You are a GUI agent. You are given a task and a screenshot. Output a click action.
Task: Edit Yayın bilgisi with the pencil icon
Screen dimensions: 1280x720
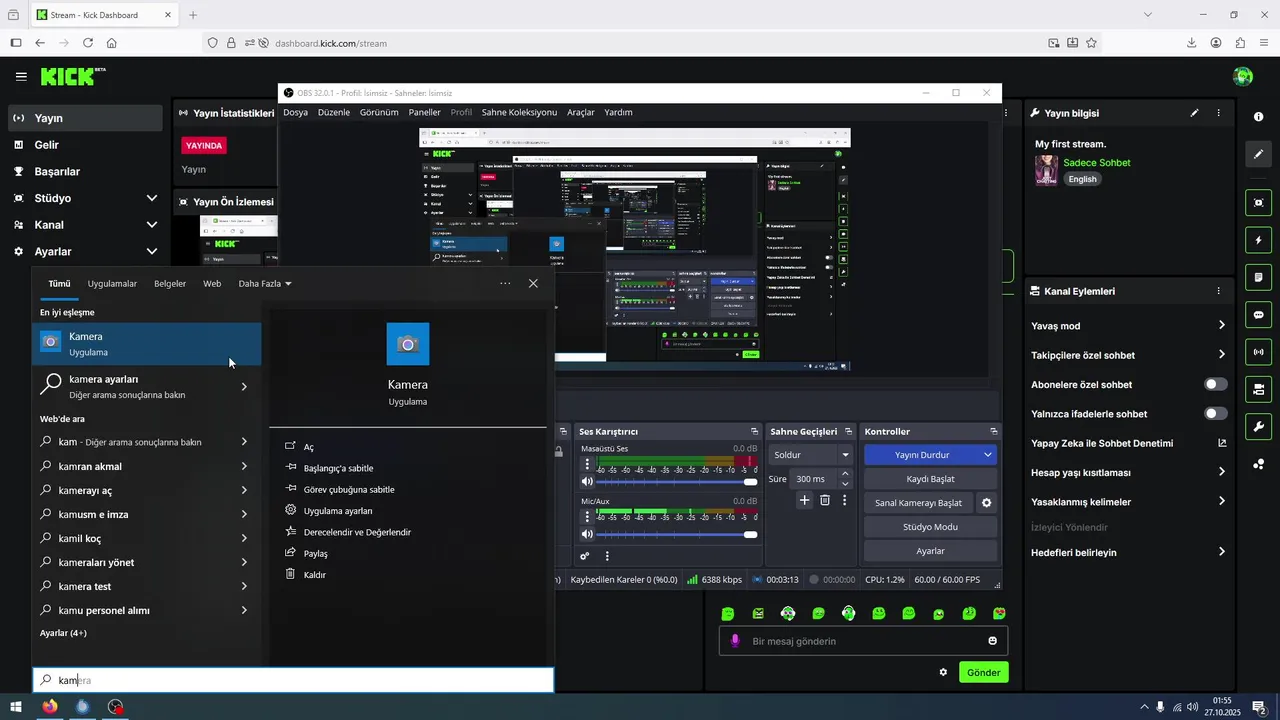(1194, 113)
